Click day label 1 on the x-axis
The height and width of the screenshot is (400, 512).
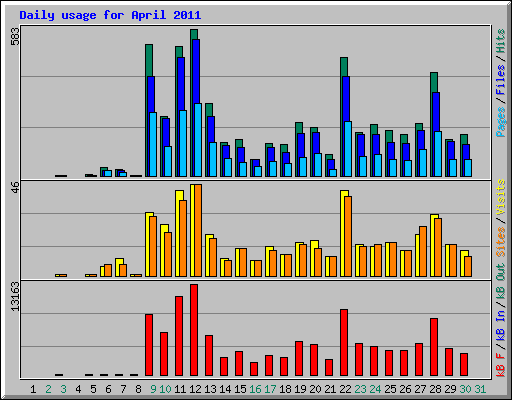pyautogui.click(x=33, y=389)
